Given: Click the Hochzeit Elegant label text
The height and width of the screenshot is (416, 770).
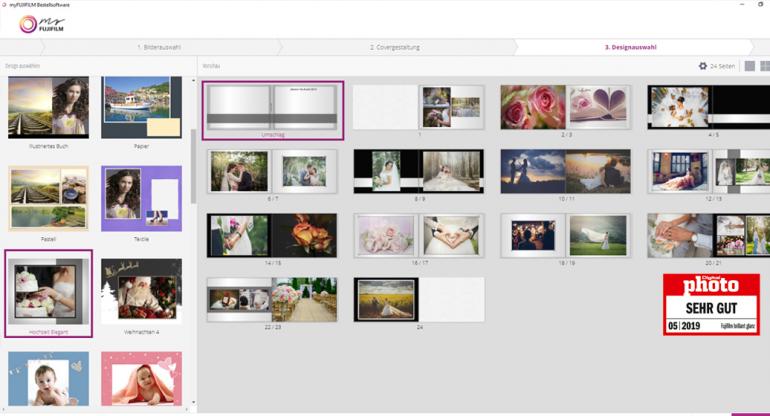Looking at the screenshot, I should tap(48, 332).
